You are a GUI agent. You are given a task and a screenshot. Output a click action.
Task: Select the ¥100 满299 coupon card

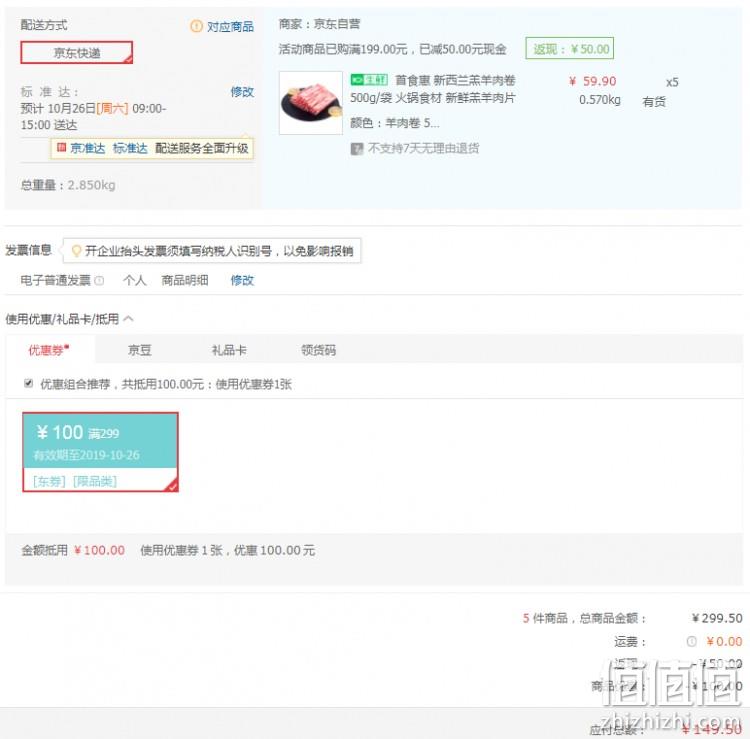pos(100,452)
